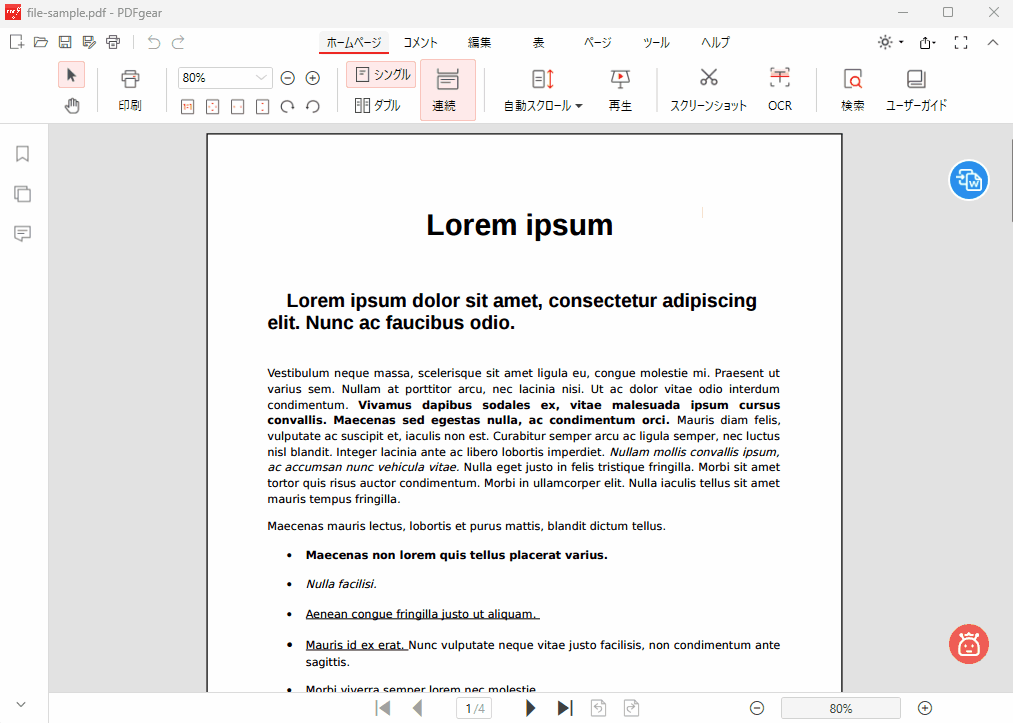Open the 自動スクロール dropdown
The image size is (1013, 723).
coord(541,88)
